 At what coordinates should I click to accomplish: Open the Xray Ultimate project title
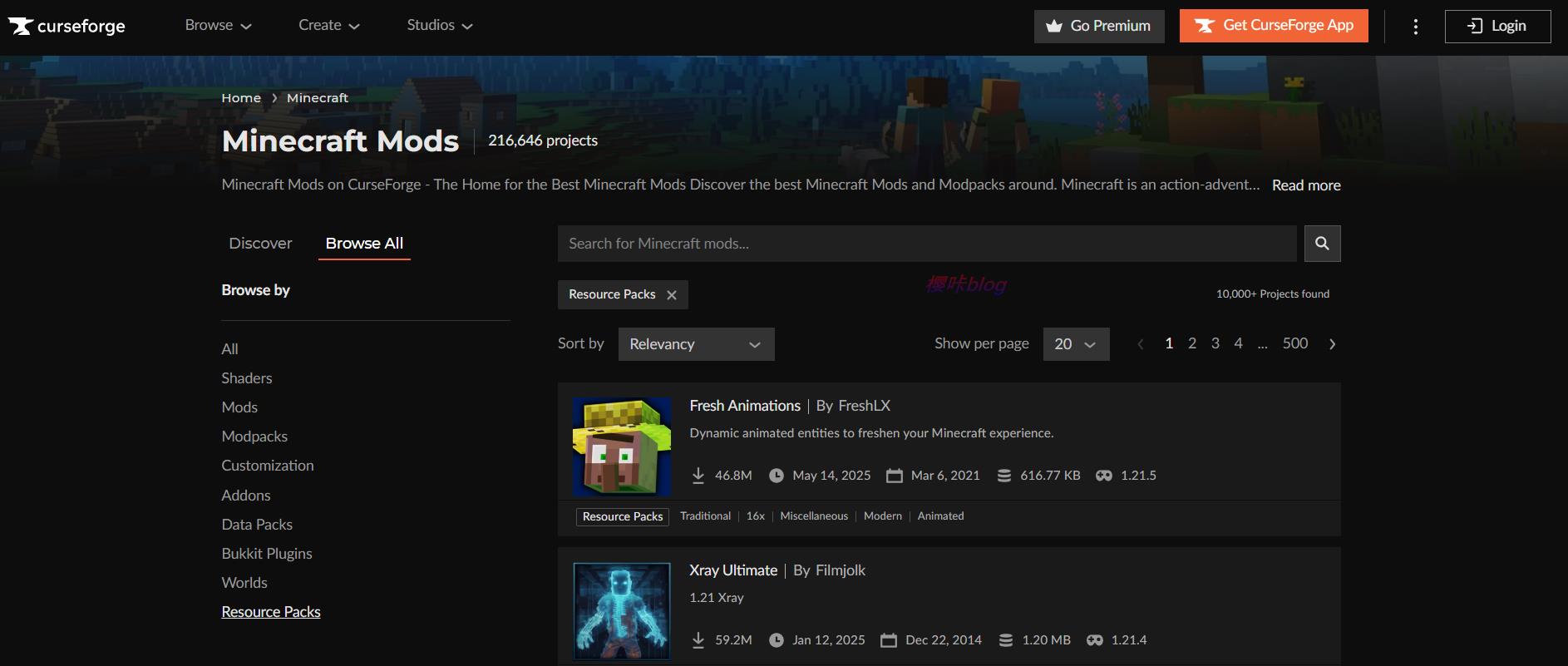point(733,570)
